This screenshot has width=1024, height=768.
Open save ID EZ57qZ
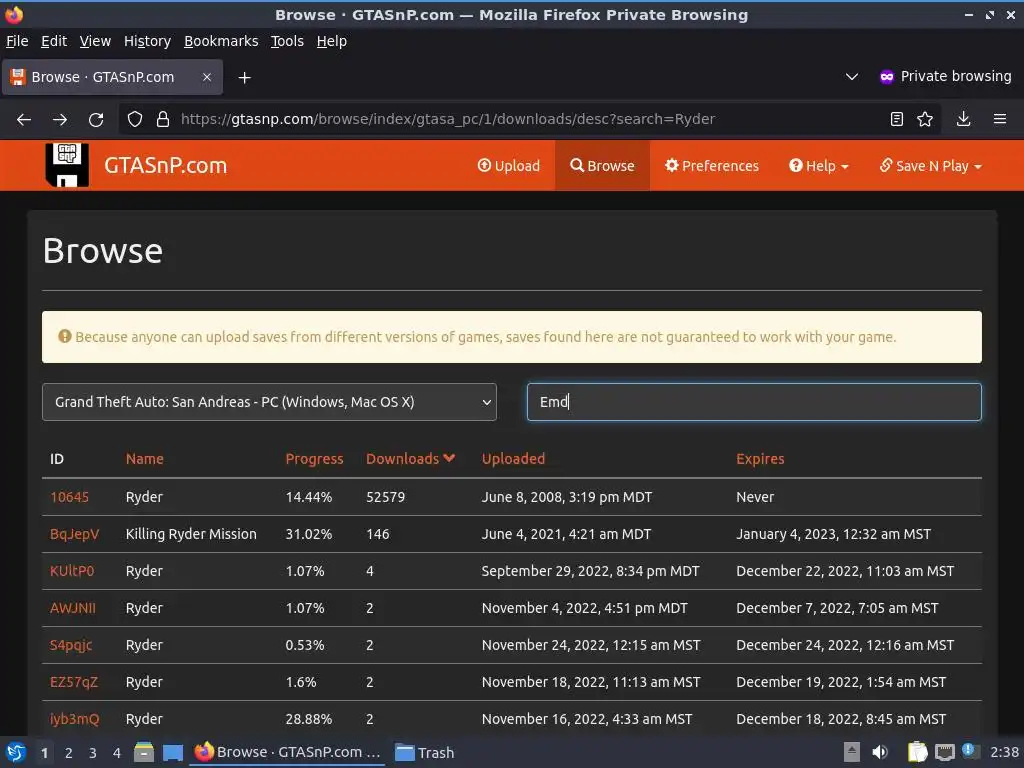click(74, 682)
